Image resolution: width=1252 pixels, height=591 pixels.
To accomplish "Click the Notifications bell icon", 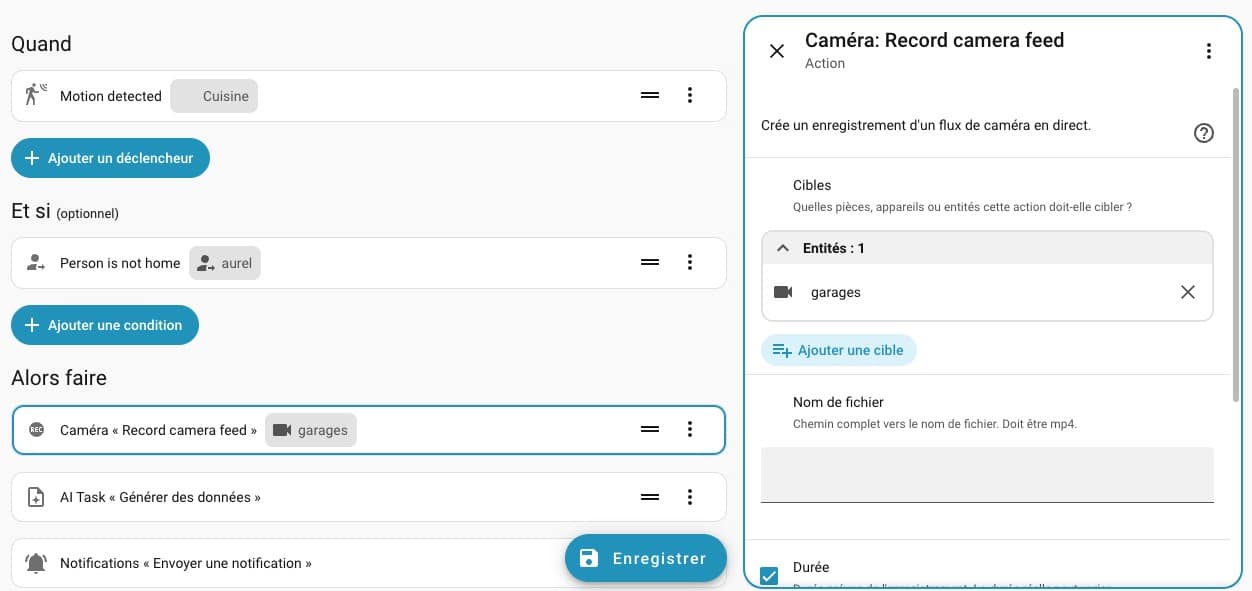I will tap(36, 563).
